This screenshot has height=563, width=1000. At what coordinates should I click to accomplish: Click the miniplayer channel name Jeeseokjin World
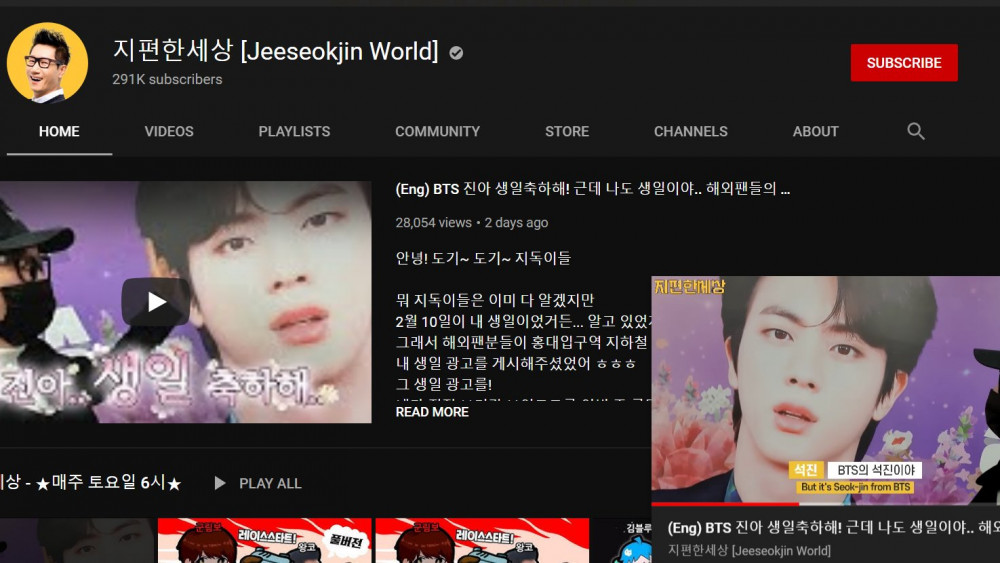coord(749,550)
